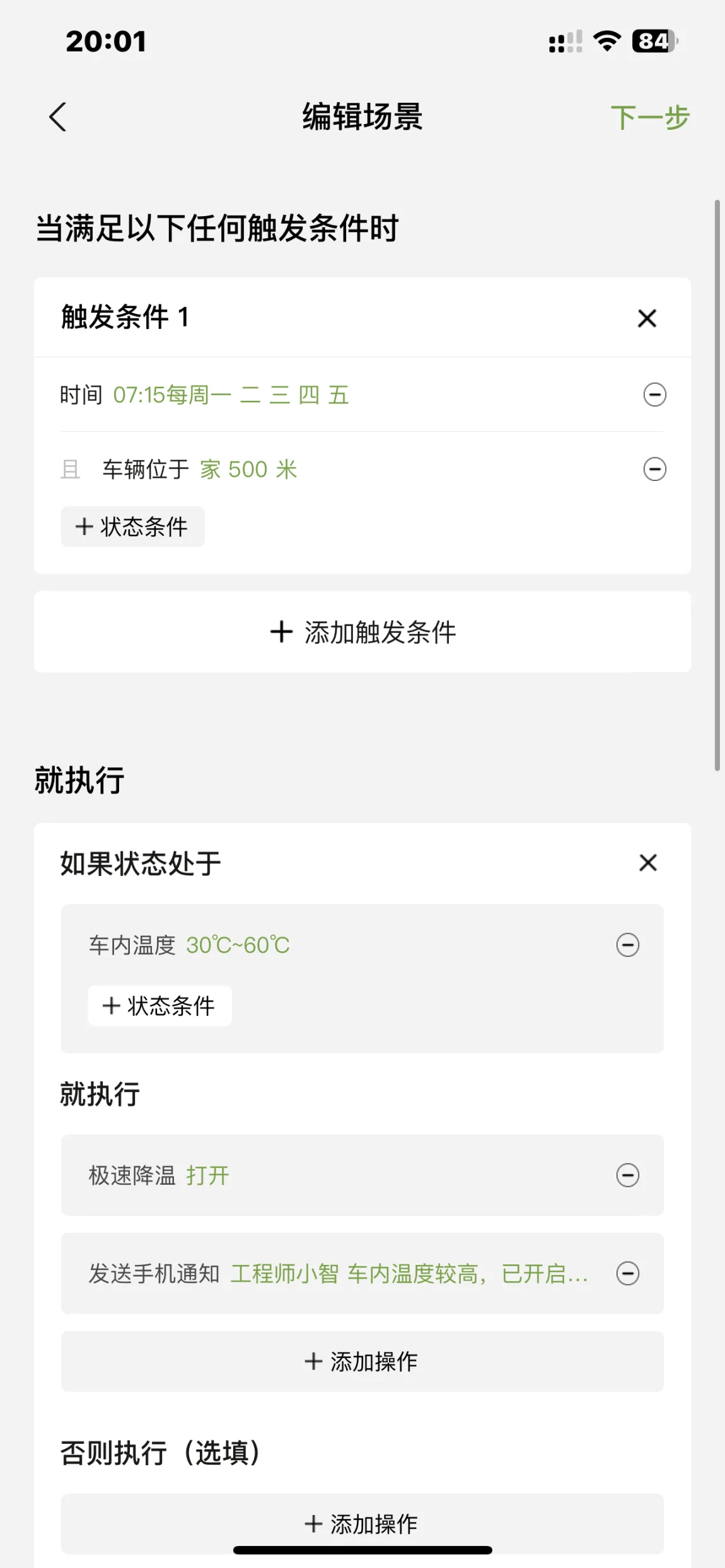Remove the 极速降温 action

point(627,1175)
